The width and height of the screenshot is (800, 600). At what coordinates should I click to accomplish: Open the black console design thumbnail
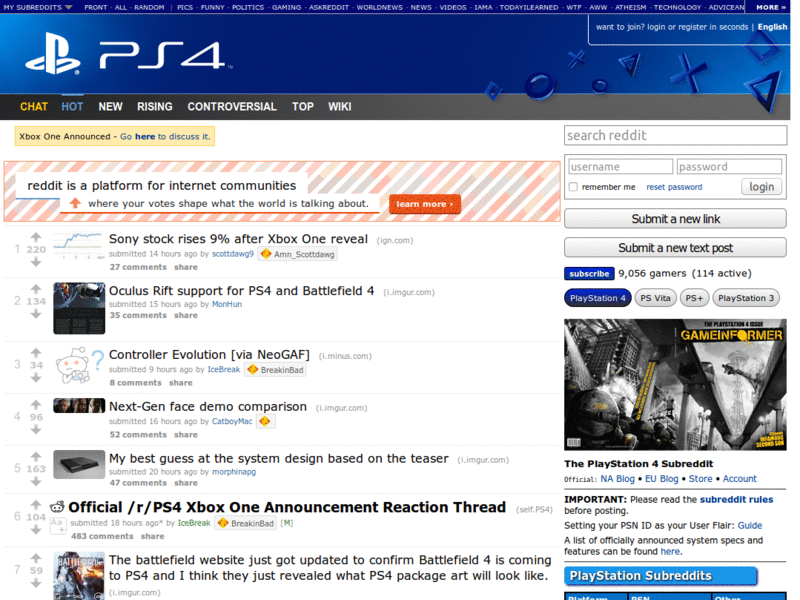point(79,464)
